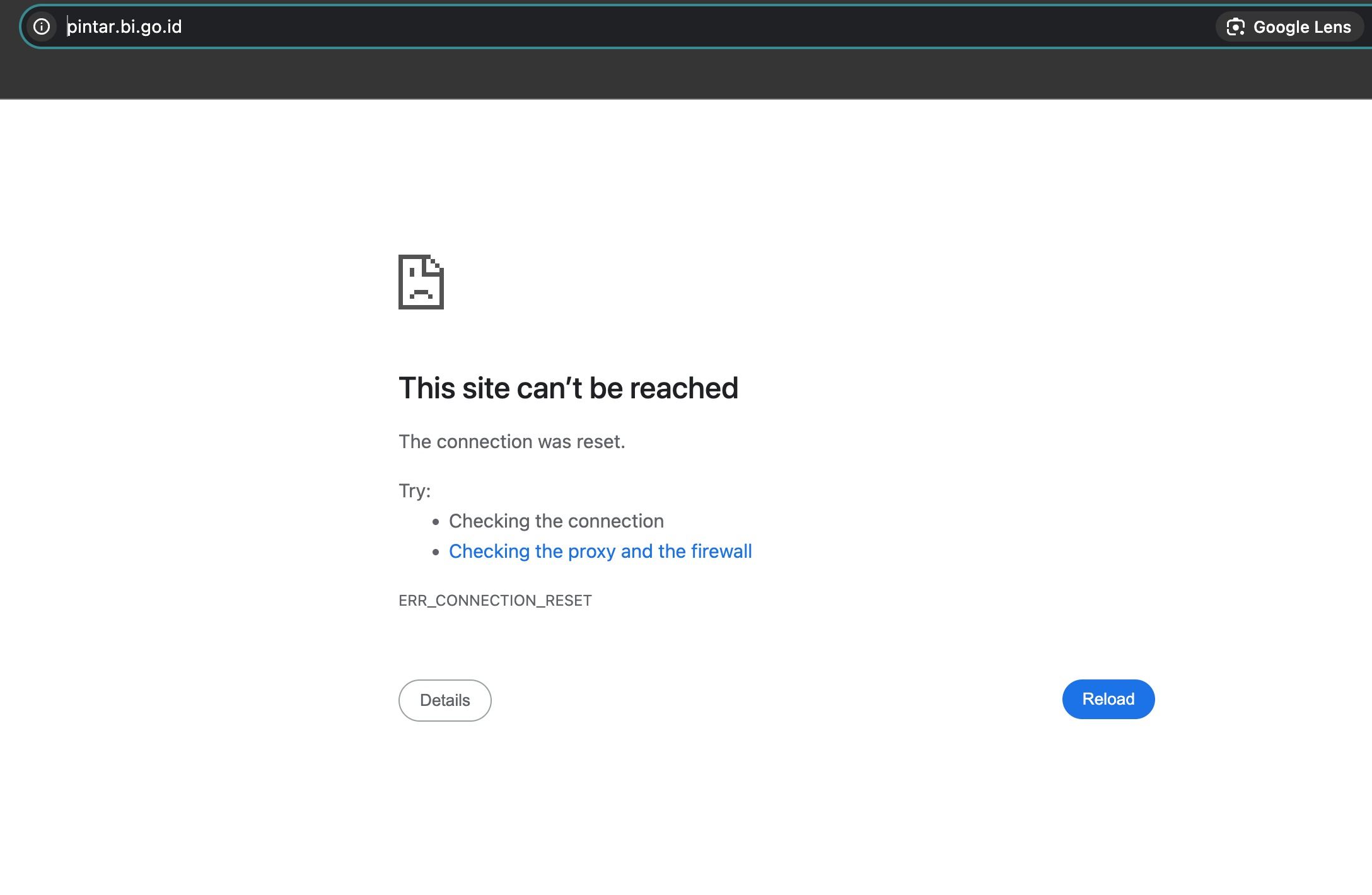Click the Try: label
1372x895 pixels.
(414, 490)
